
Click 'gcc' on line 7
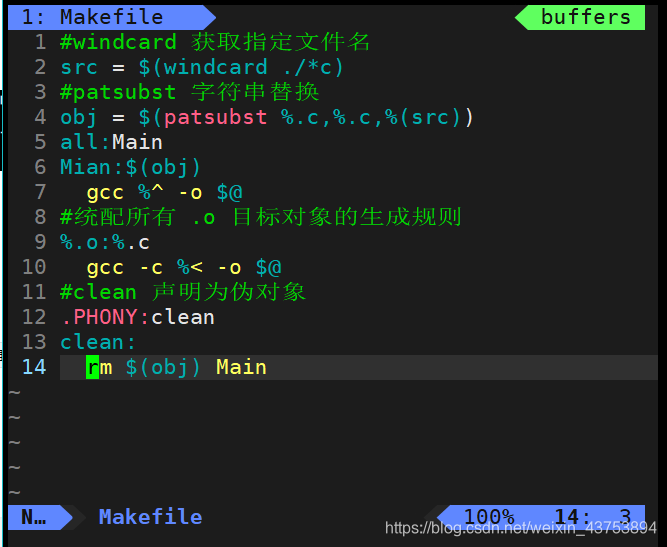(x=105, y=192)
